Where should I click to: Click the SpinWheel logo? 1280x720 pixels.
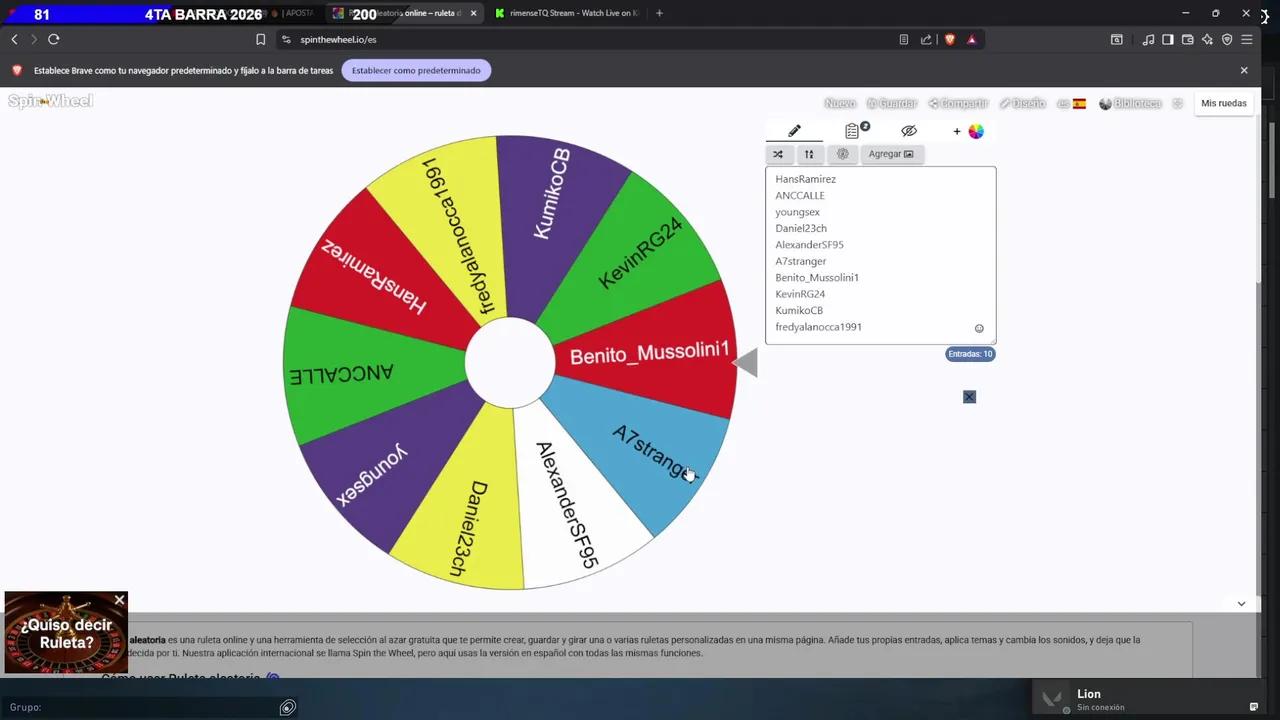[50, 101]
